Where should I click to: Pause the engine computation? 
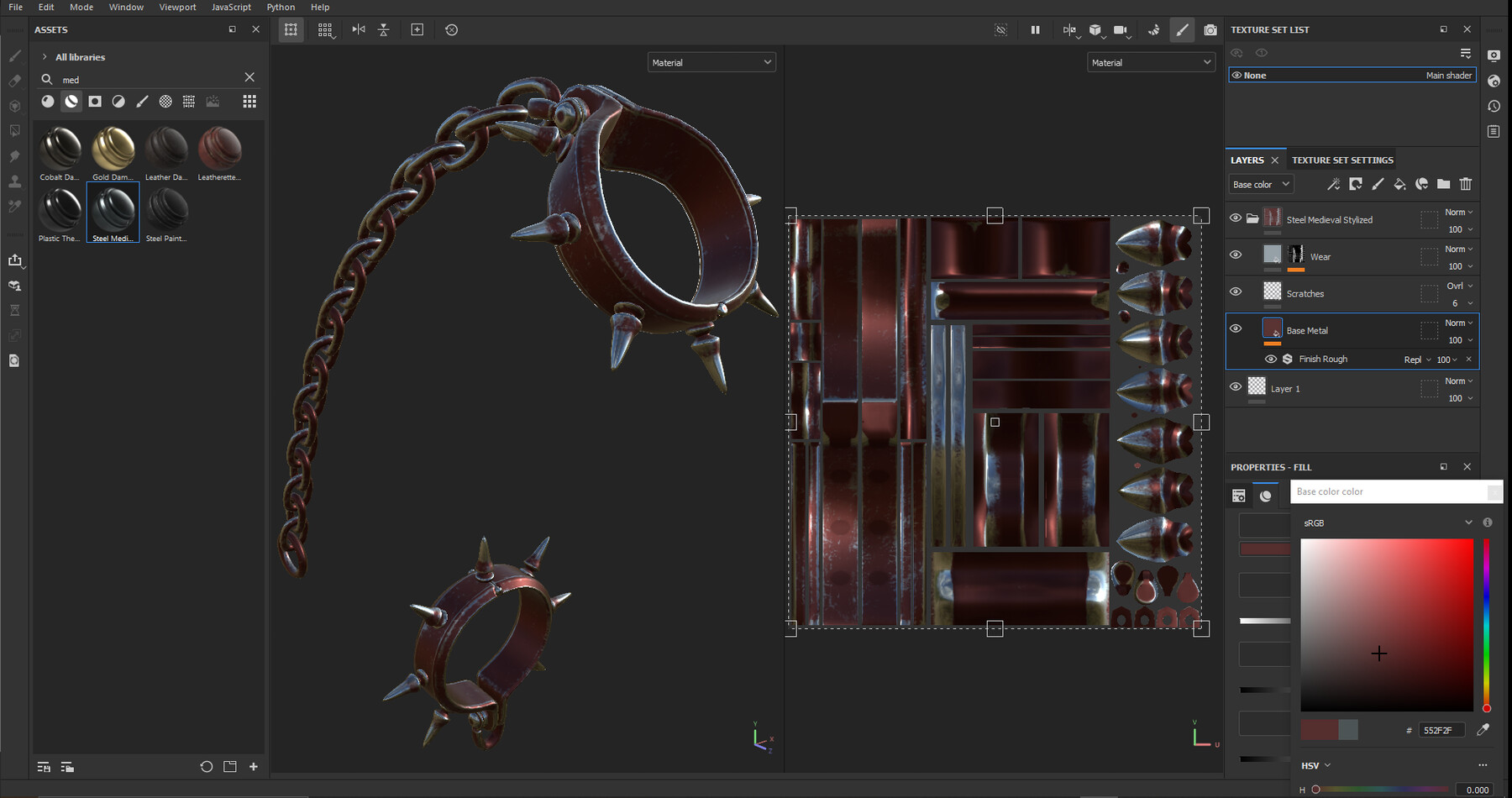click(1035, 29)
